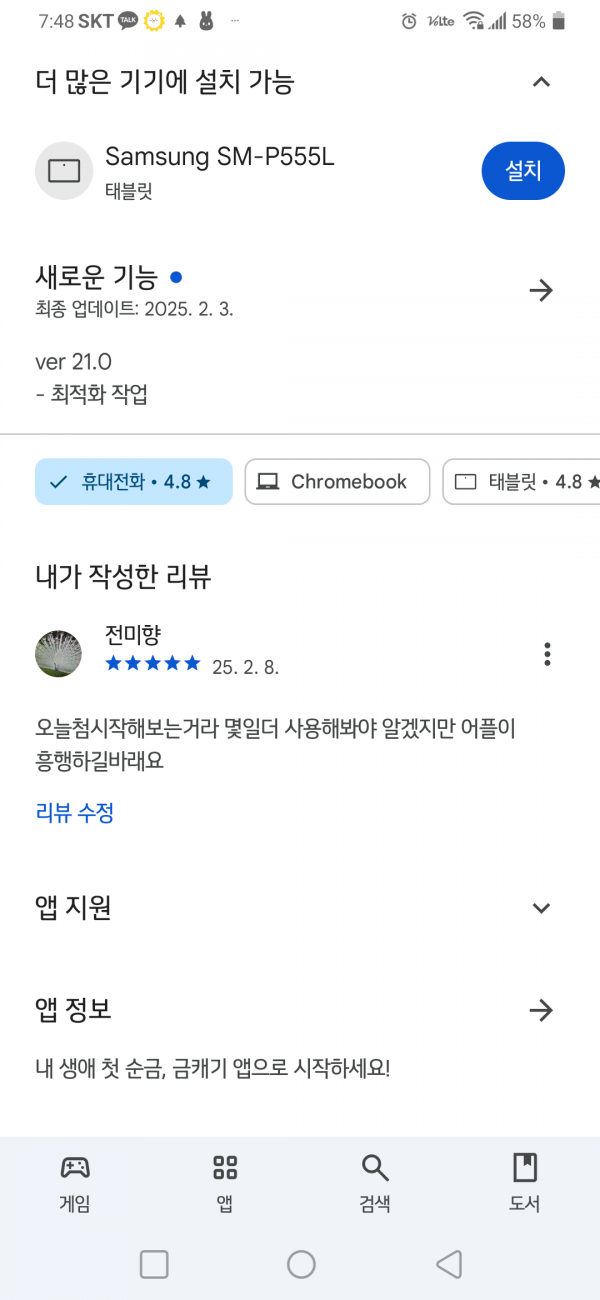600x1300 pixels.
Task: Expand the 앱 지원 section chevron
Action: 541,909
